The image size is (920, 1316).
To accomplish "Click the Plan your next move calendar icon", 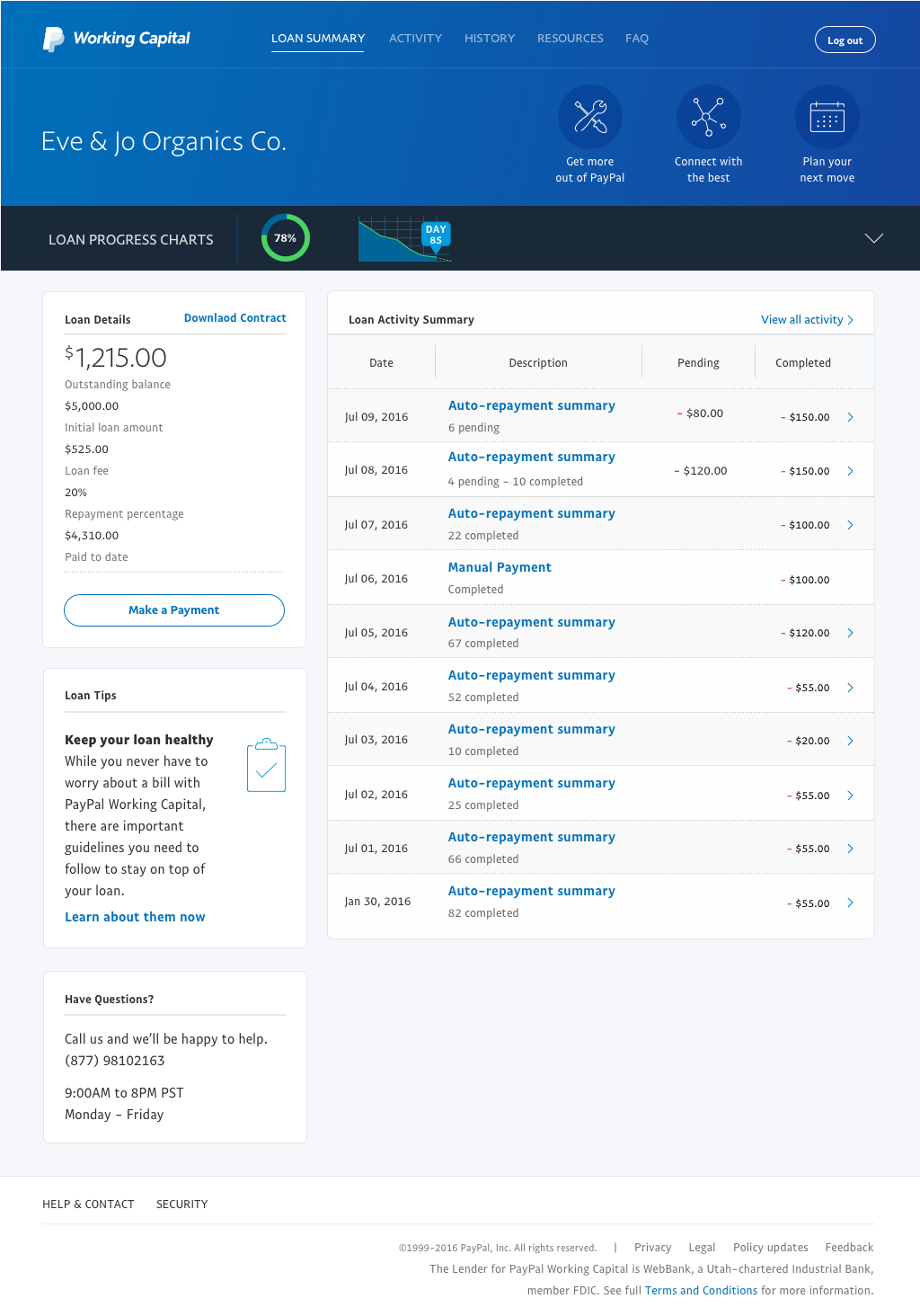I will [827, 116].
